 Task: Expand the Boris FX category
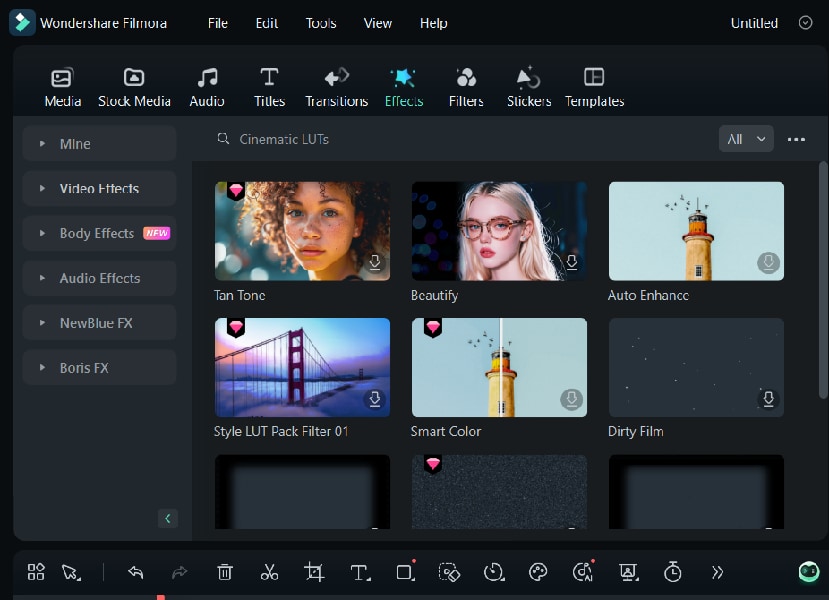pyautogui.click(x=99, y=367)
